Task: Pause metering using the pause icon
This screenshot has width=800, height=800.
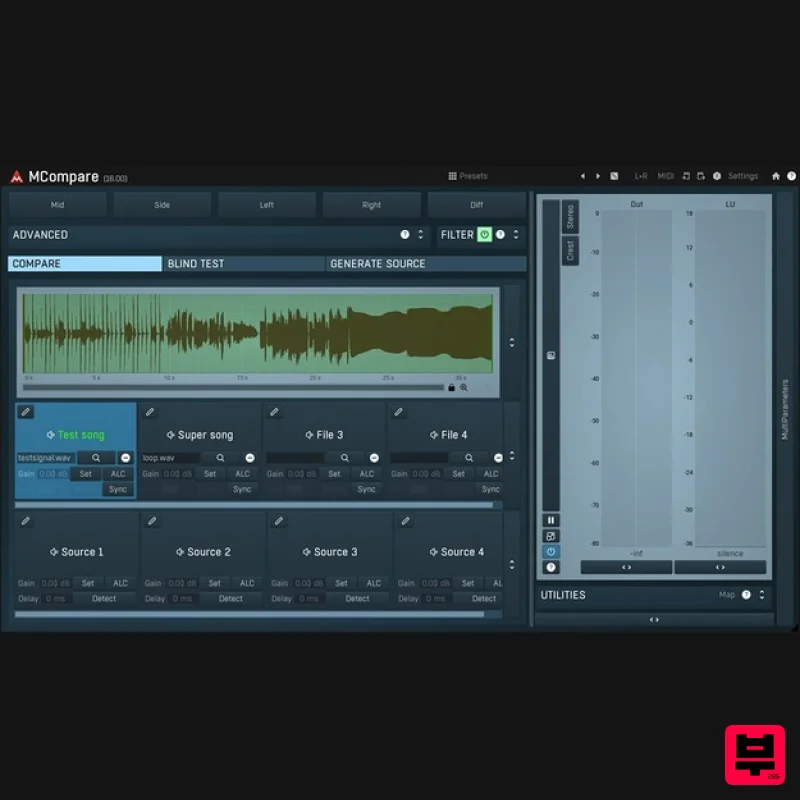Action: click(x=551, y=519)
